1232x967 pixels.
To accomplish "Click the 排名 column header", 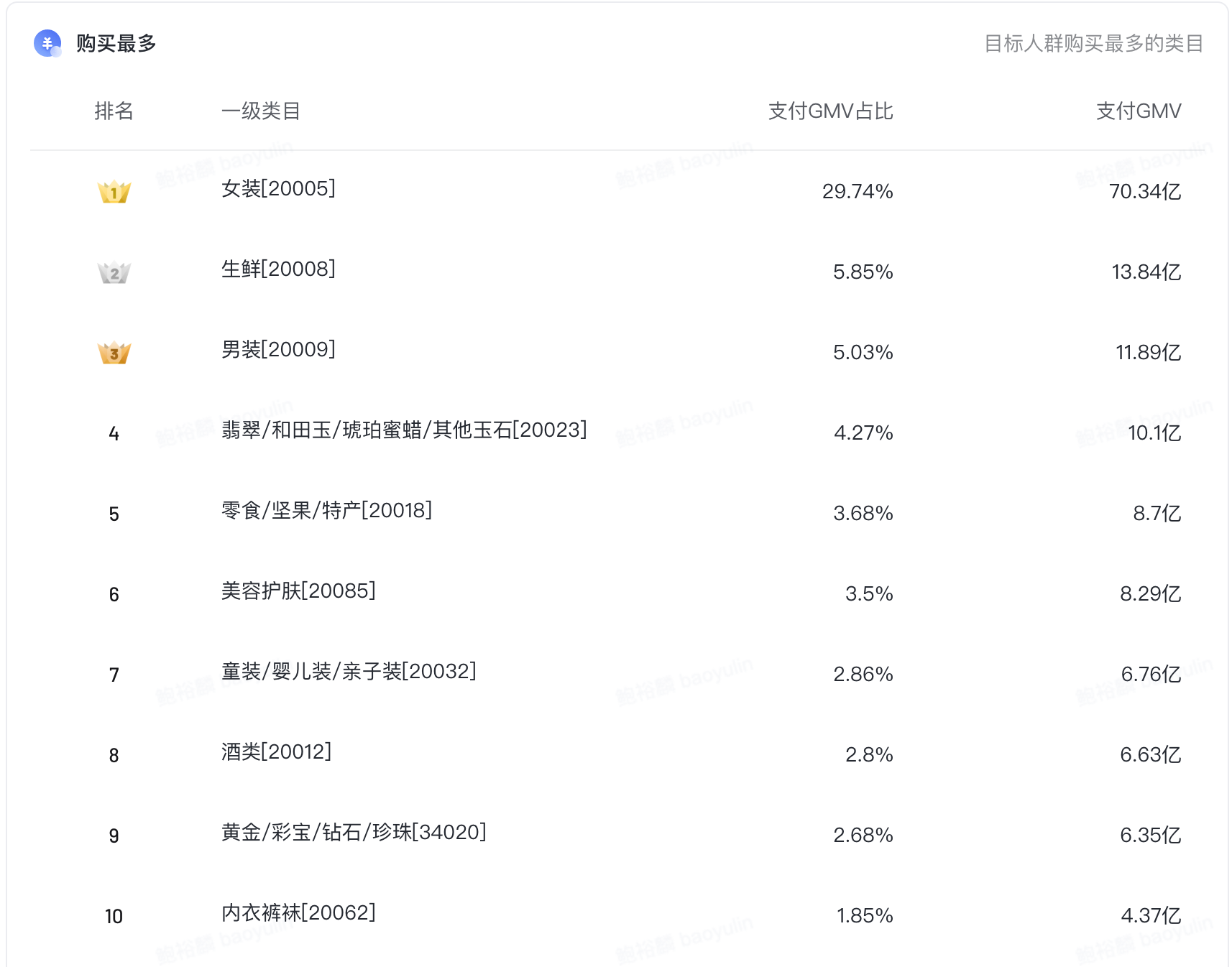I will pyautogui.click(x=114, y=111).
